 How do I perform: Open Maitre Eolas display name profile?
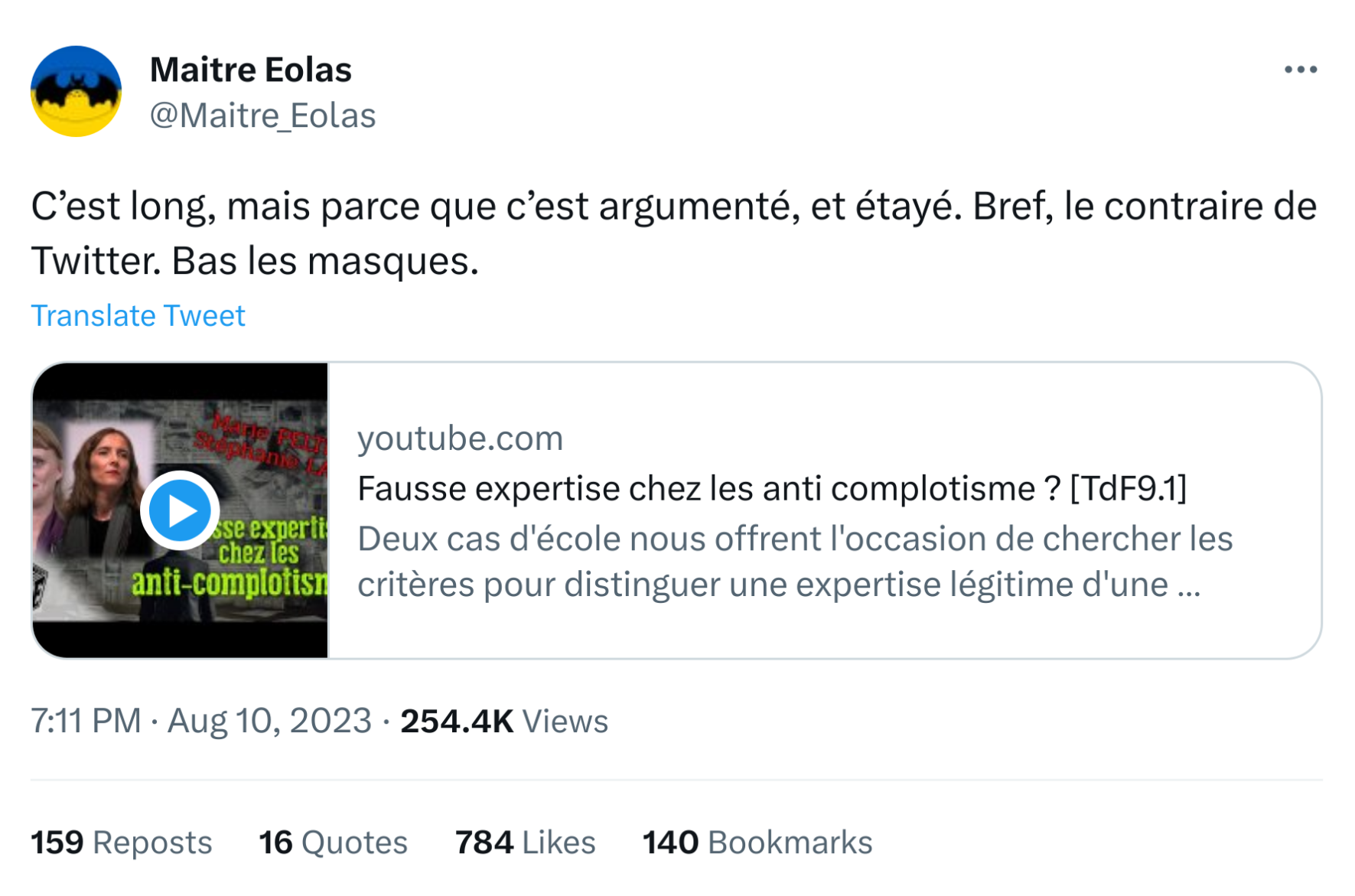click(251, 70)
